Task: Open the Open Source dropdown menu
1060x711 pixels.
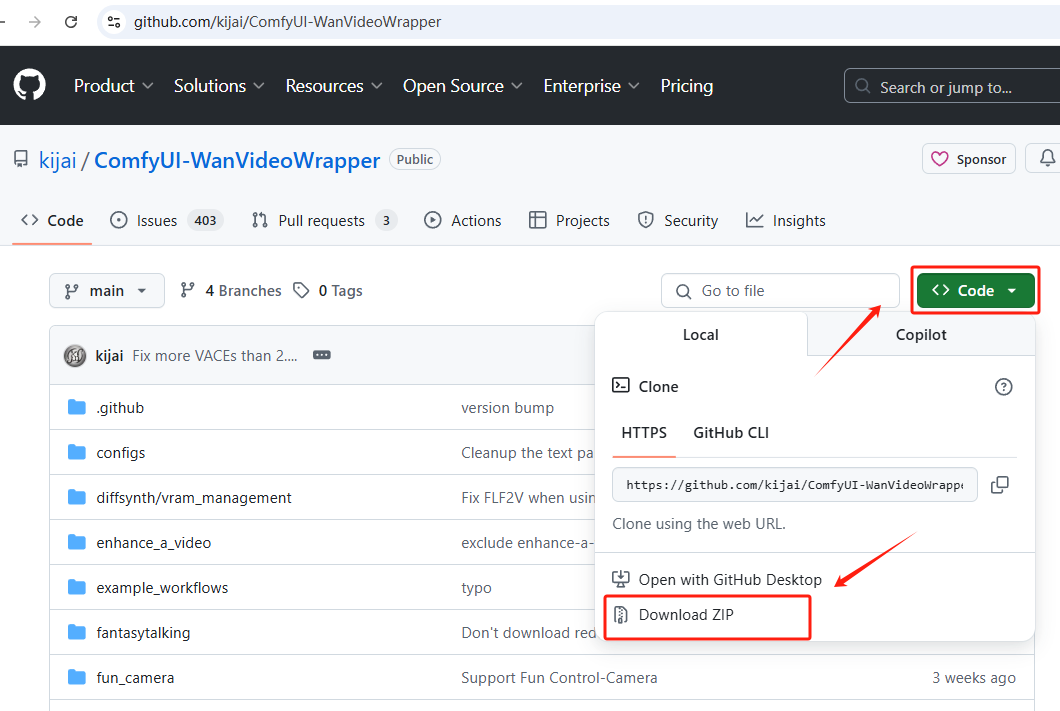Action: point(462,86)
